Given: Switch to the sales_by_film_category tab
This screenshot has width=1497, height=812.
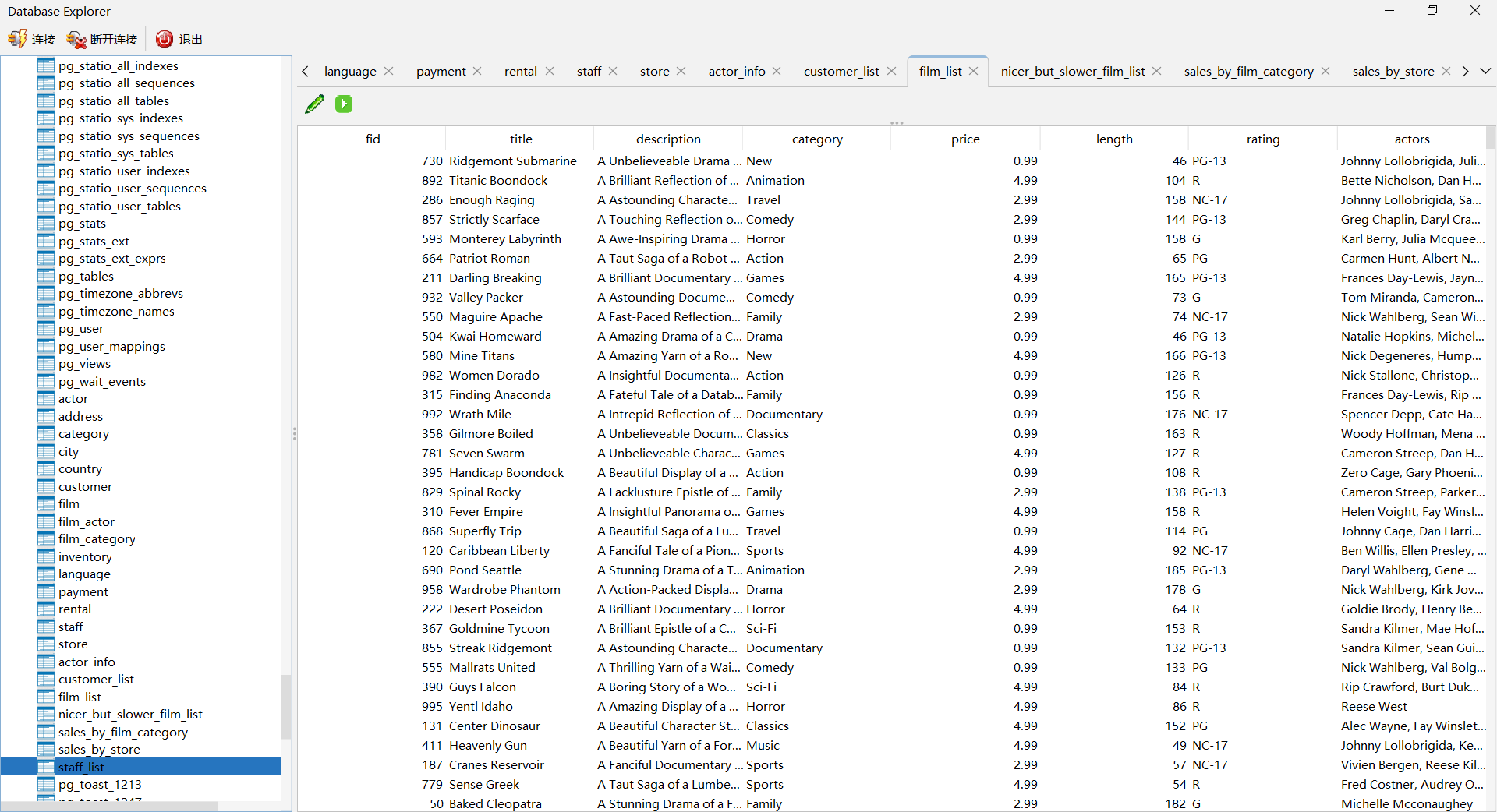Looking at the screenshot, I should pyautogui.click(x=1247, y=71).
